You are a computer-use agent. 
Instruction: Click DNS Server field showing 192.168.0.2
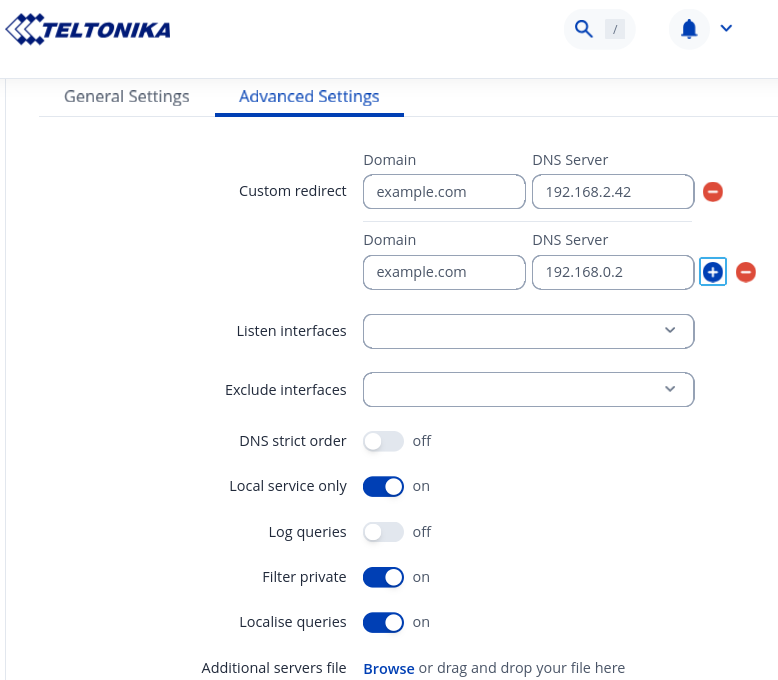[x=613, y=272]
